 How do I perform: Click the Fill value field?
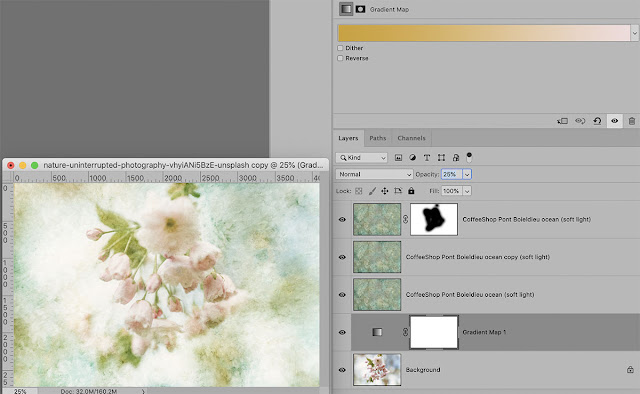click(451, 191)
